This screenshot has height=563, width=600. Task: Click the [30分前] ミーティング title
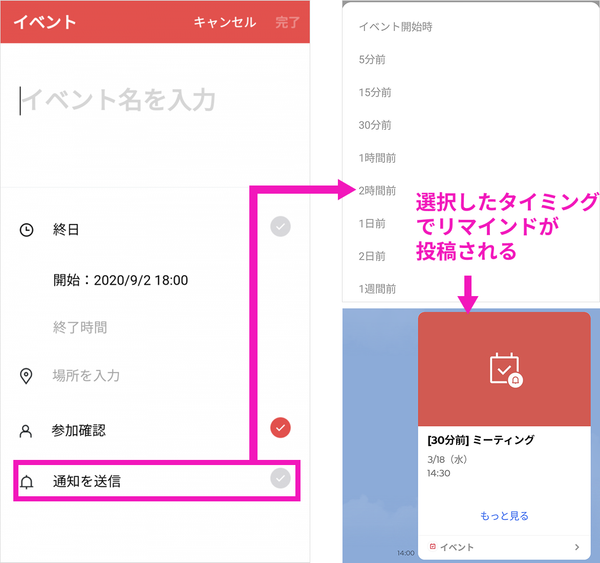coord(481,440)
